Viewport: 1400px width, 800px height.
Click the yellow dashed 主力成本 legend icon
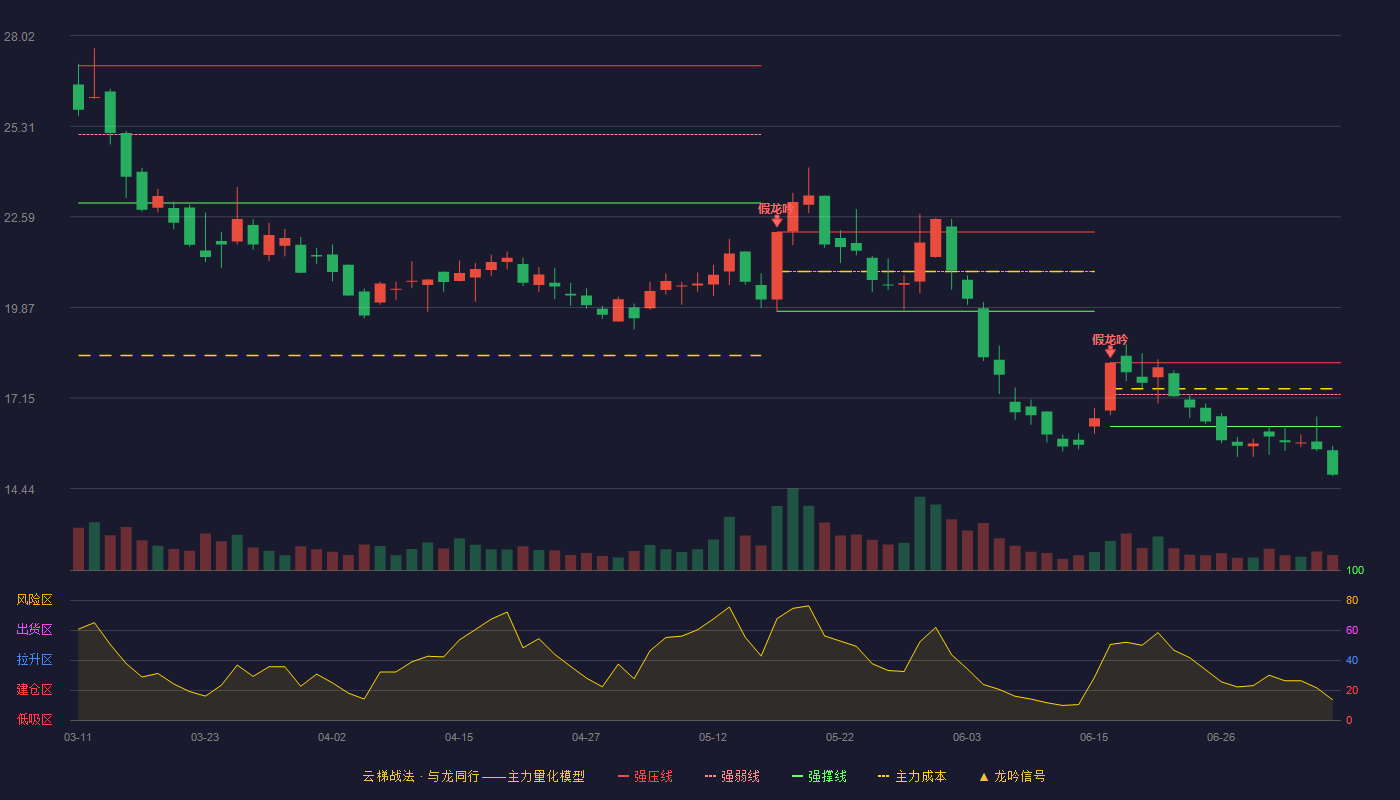click(883, 777)
